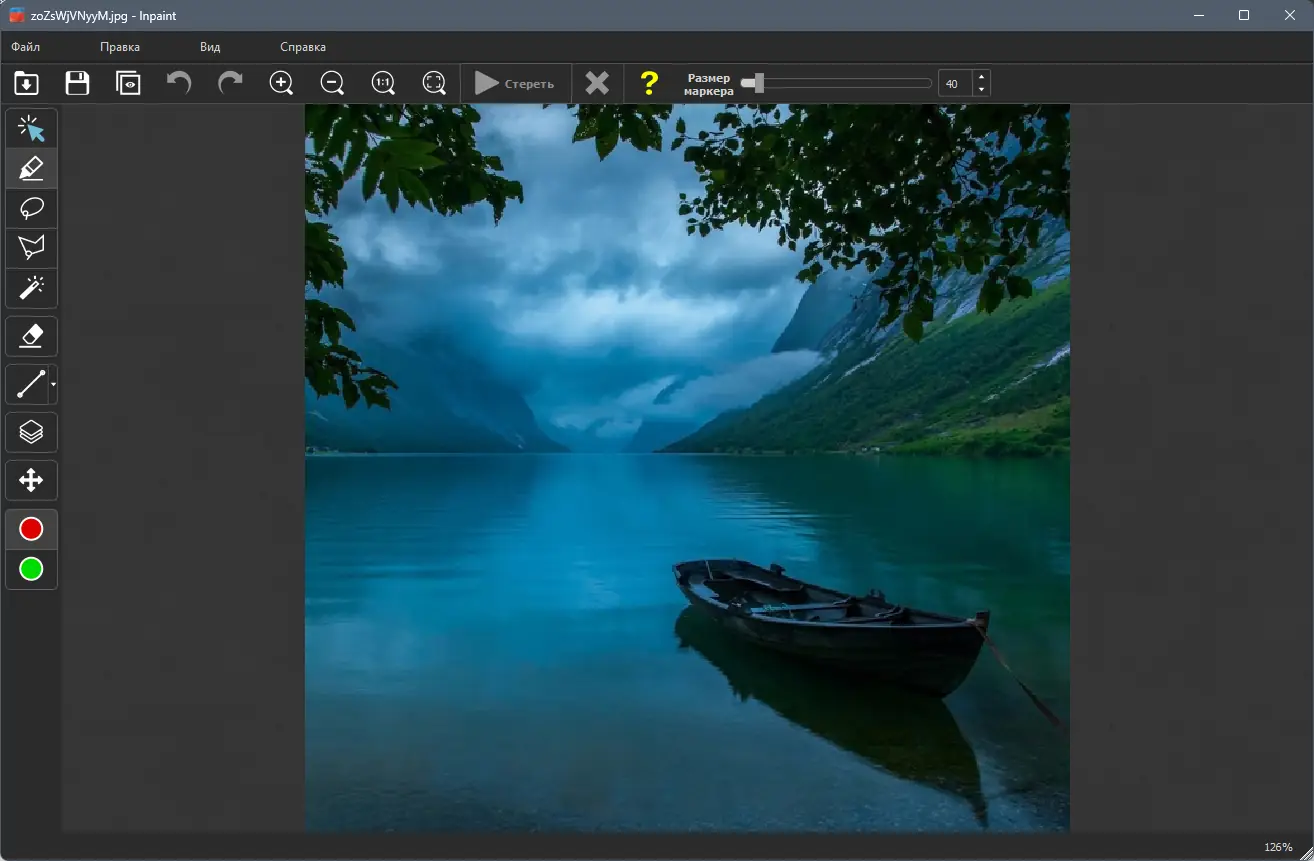Increase marker size with the up arrow
This screenshot has height=861, width=1314.
[x=981, y=77]
